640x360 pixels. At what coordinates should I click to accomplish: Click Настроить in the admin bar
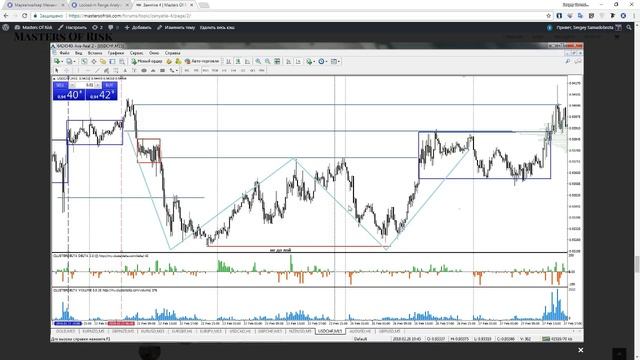73,27
